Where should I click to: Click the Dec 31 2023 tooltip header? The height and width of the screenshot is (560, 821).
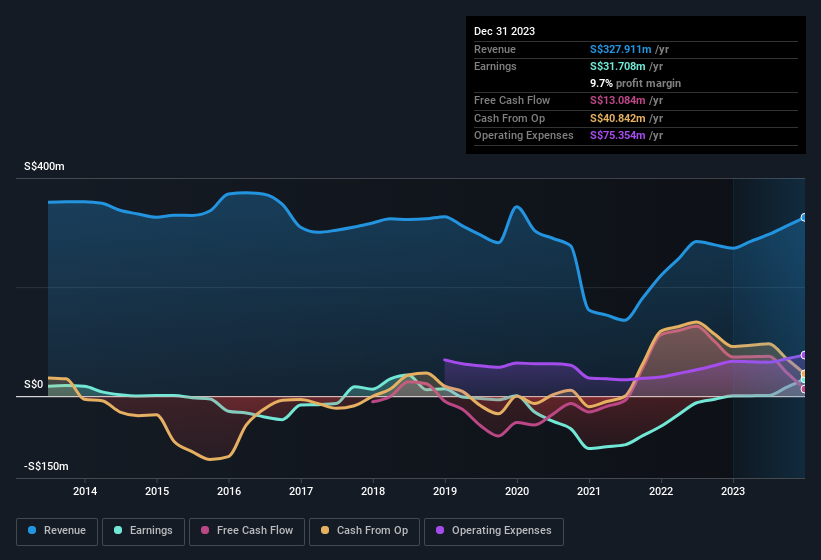click(504, 31)
